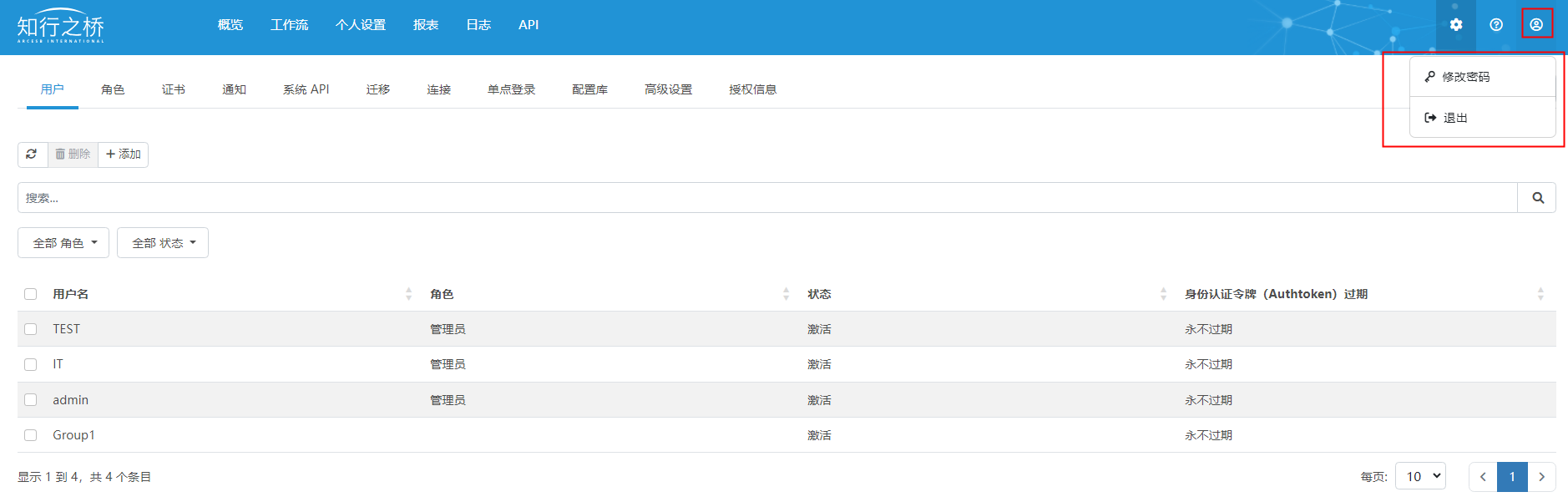
Task: Click the settings gear icon
Action: (x=1455, y=25)
